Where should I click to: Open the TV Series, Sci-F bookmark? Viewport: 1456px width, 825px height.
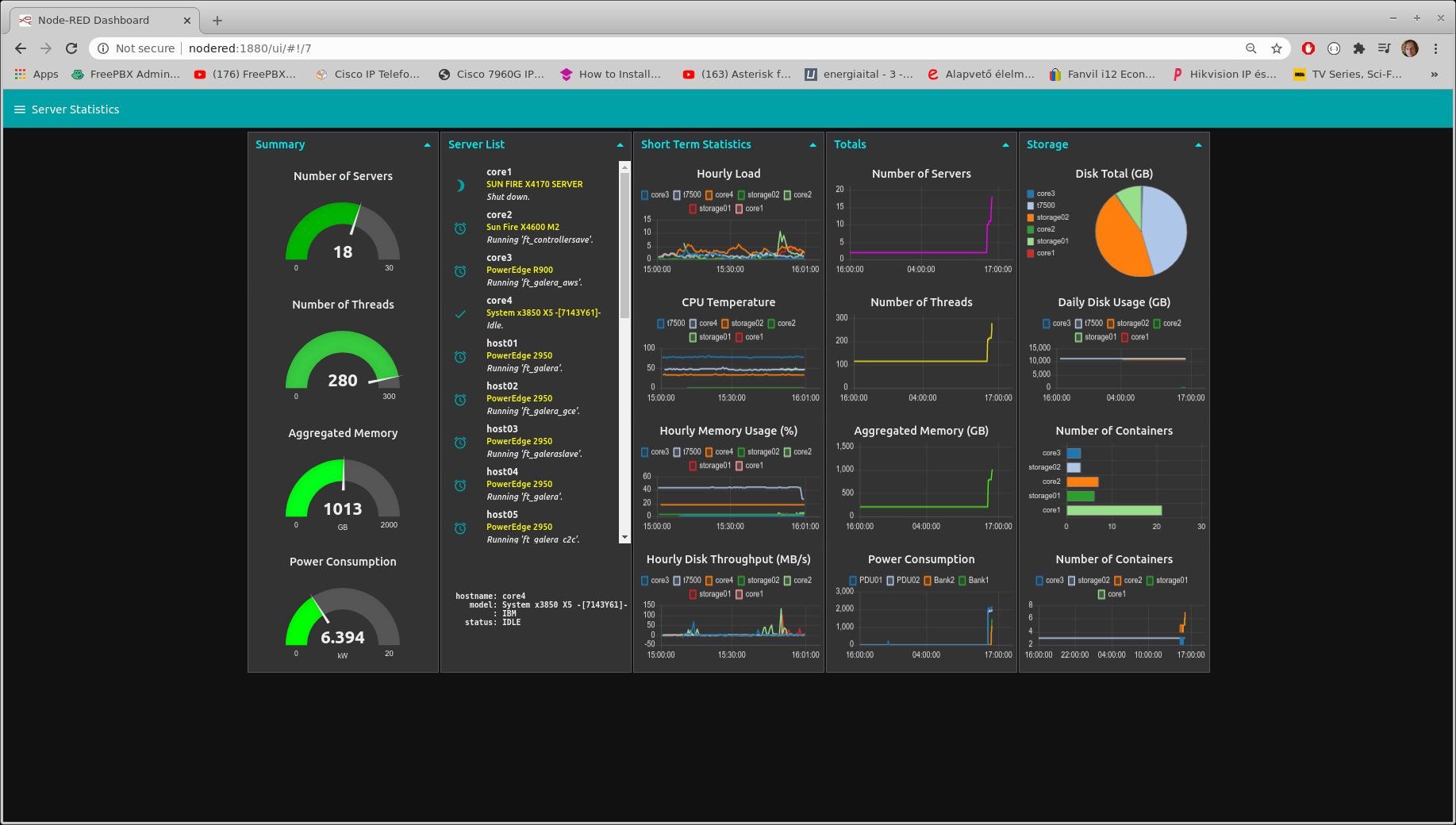pos(1348,74)
